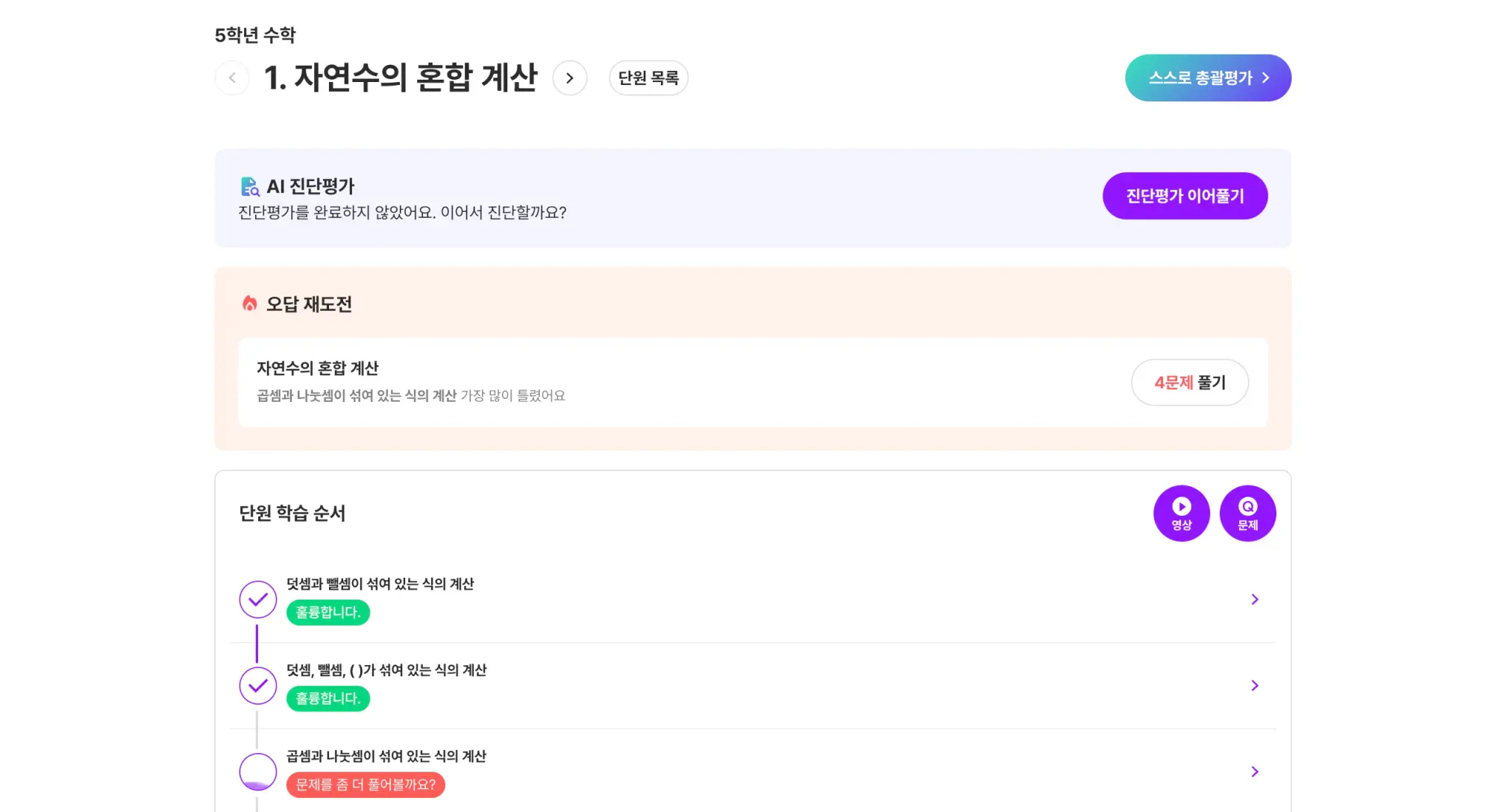Click the 5학년 수학 breadcrumb label
The image size is (1492, 812).
[254, 34]
